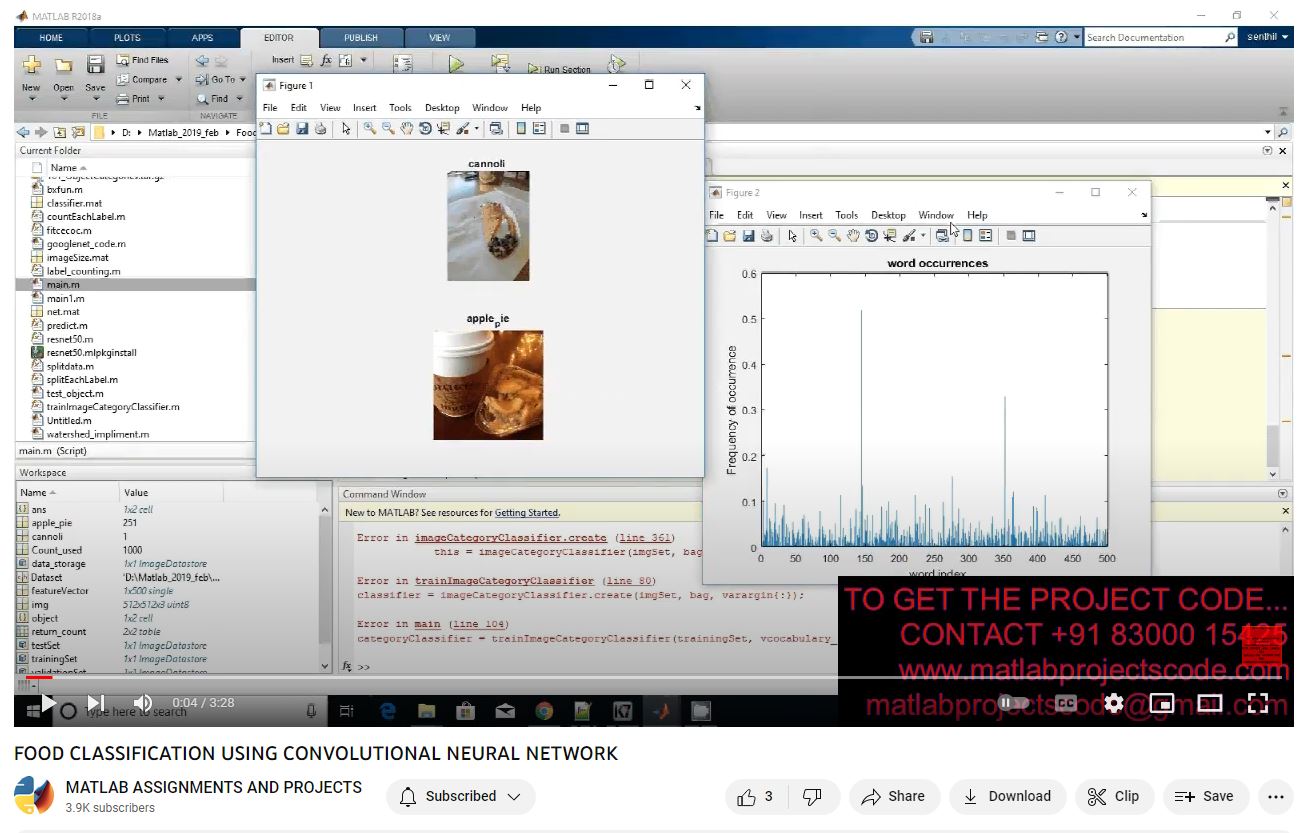This screenshot has width=1304, height=833.
Task: Click the data cursor tool in Figure 2
Action: point(889,236)
